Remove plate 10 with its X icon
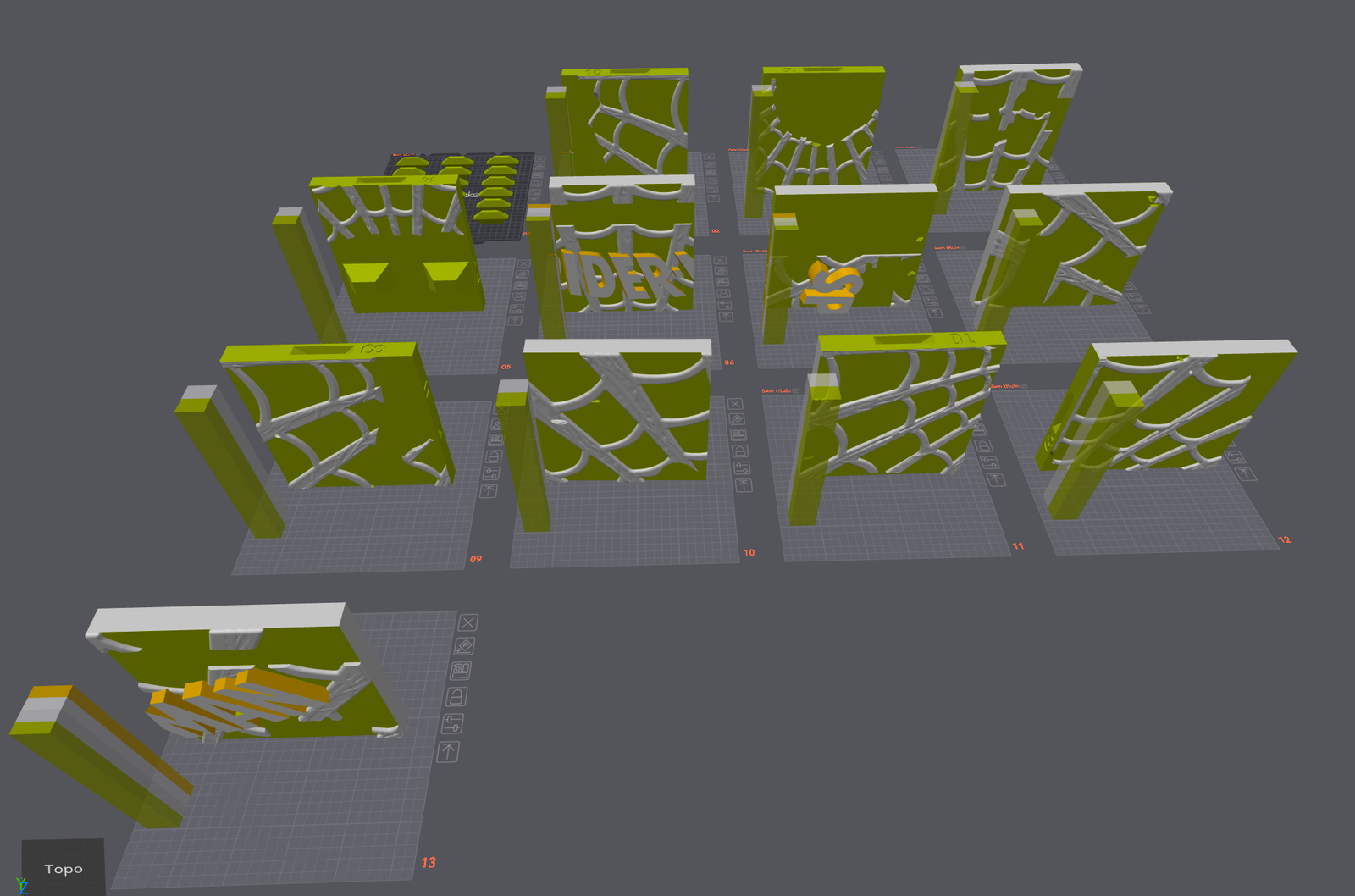The image size is (1355, 896). (x=734, y=404)
